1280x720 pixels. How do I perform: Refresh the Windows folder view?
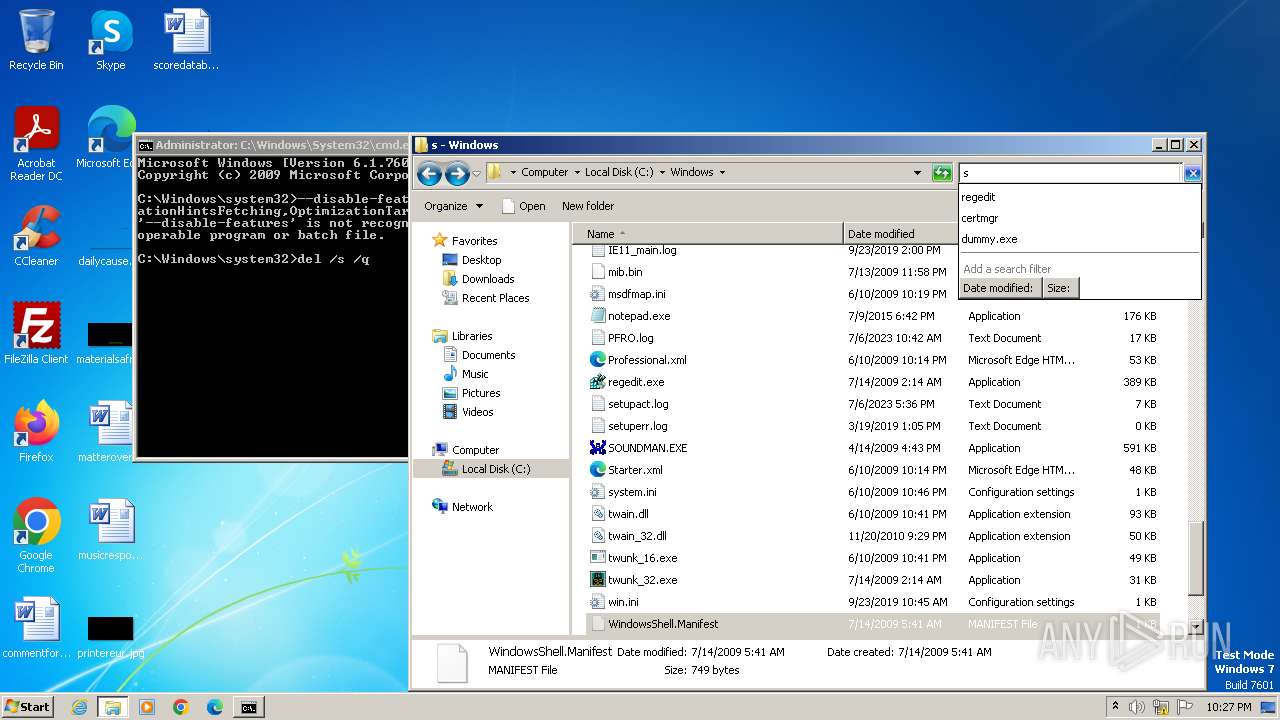(x=941, y=173)
